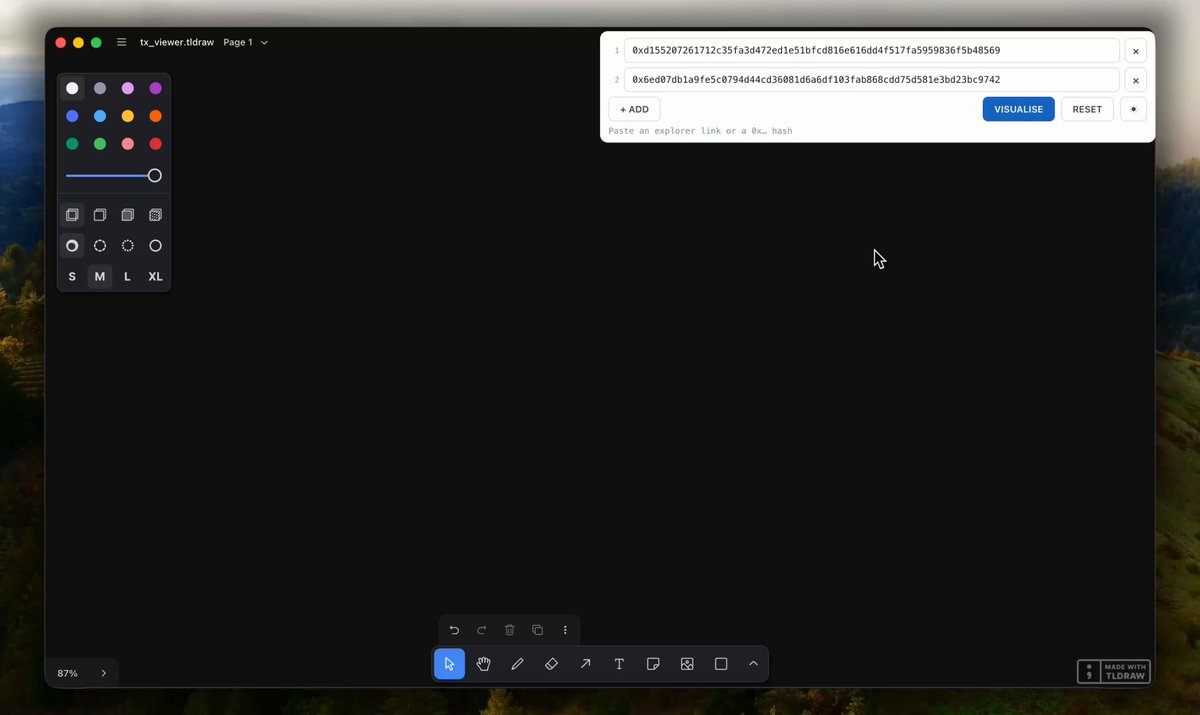
Task: Pick the light blue color swatch
Action: click(100, 116)
